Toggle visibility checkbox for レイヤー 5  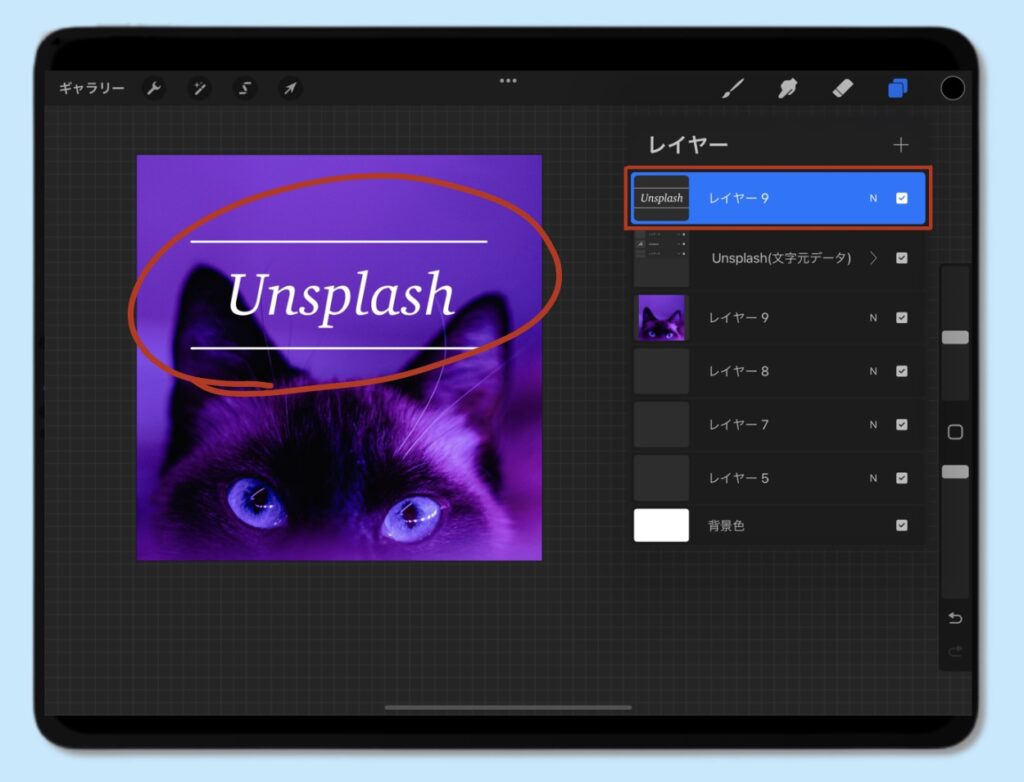coord(902,478)
